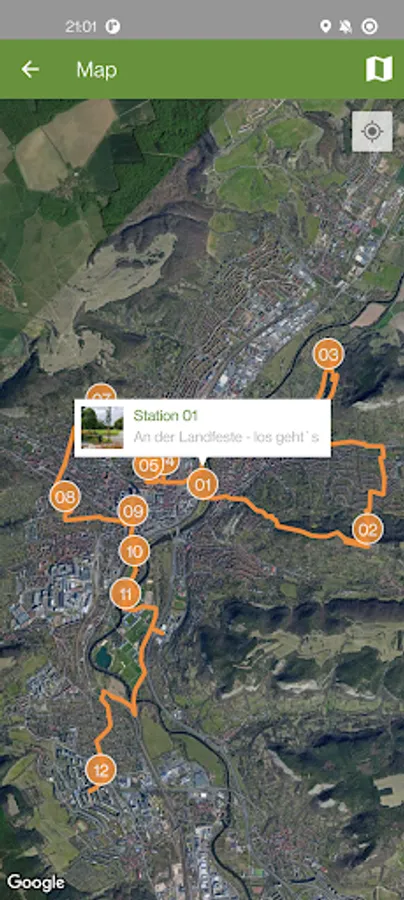
Task: Open the Station 01 title link
Action: point(166,416)
